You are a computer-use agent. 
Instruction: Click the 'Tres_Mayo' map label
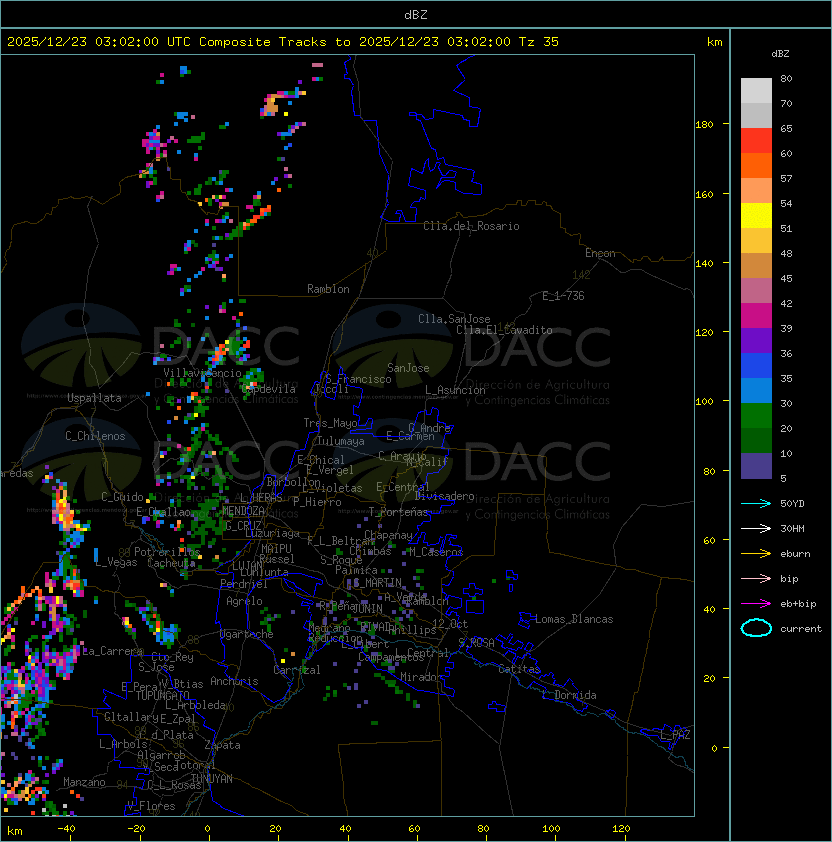pyautogui.click(x=330, y=423)
